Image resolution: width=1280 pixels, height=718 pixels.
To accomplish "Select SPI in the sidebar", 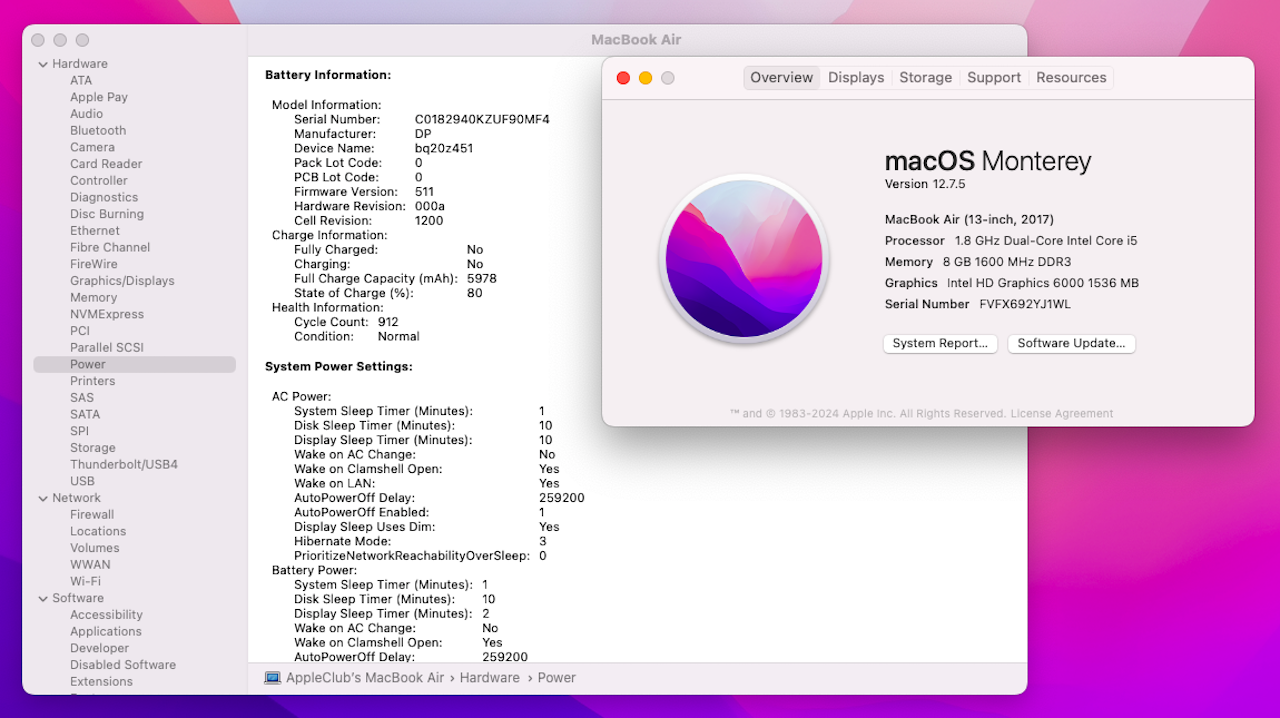I will 80,431.
